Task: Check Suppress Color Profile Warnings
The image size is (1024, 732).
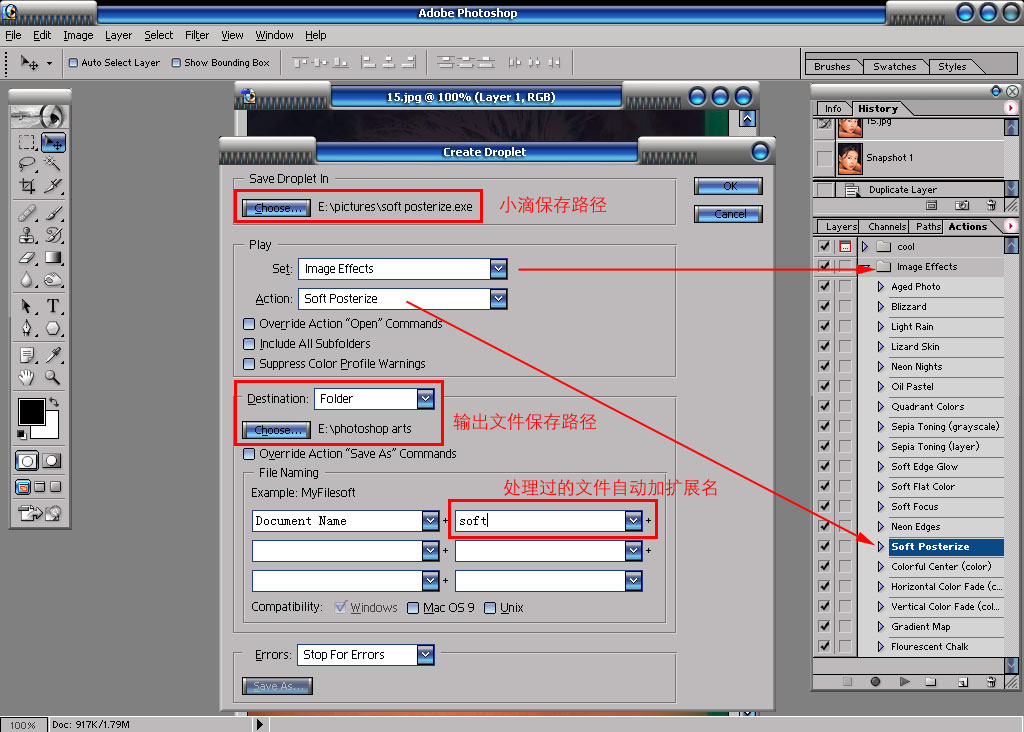Action: (x=249, y=364)
